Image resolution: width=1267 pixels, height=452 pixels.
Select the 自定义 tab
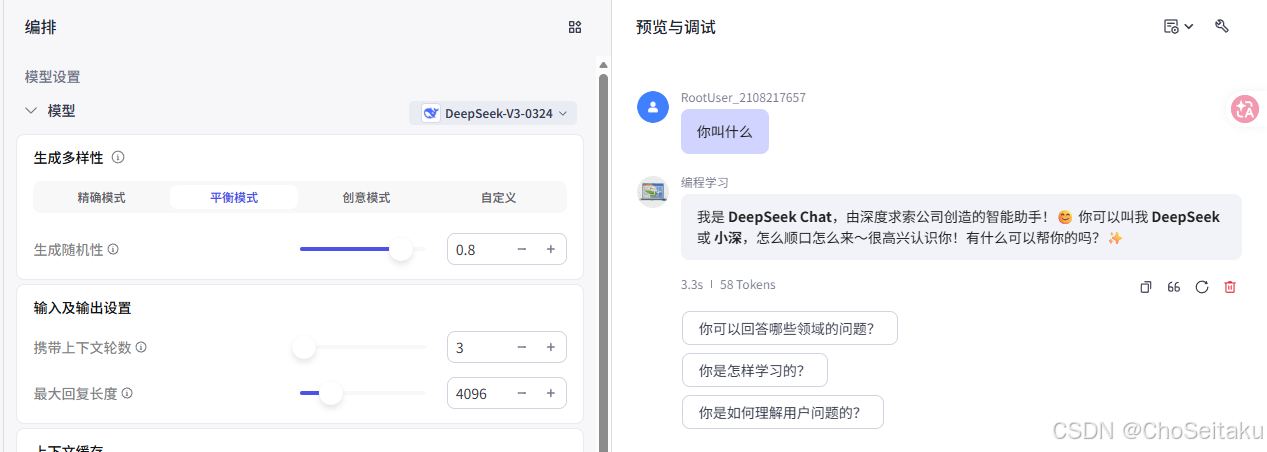(x=498, y=197)
